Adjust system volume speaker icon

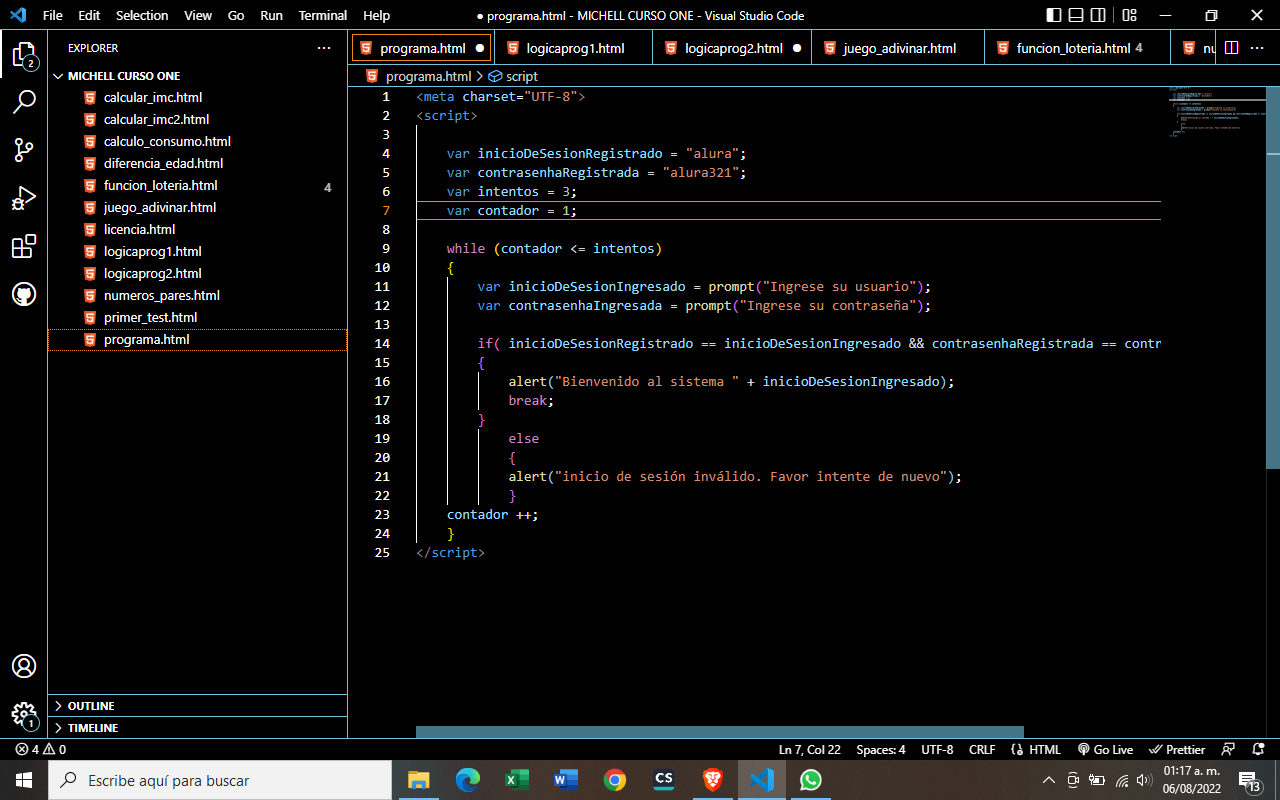[x=1144, y=780]
